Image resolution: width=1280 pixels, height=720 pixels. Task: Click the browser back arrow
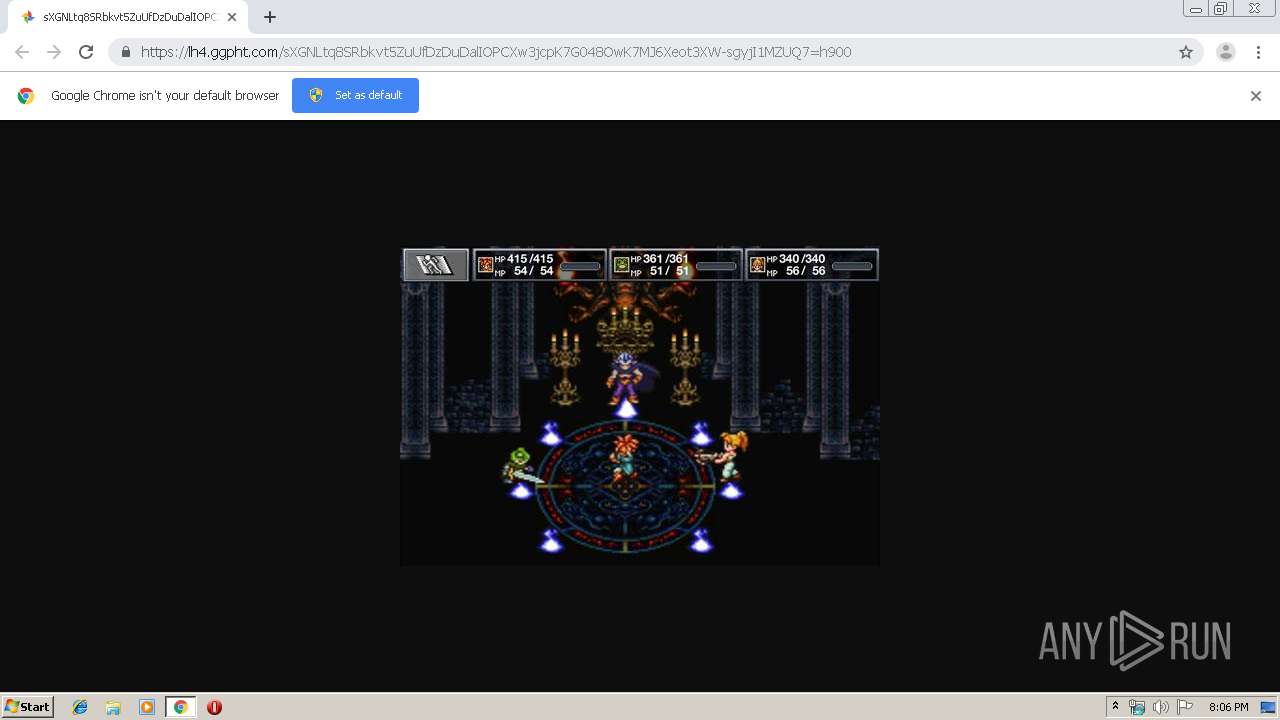point(22,52)
